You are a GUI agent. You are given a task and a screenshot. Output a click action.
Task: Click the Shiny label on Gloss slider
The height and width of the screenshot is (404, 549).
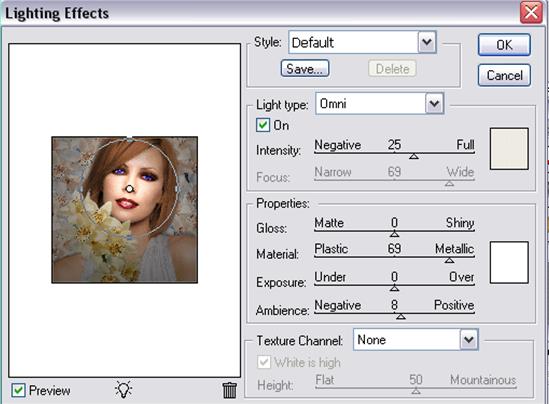[x=460, y=223]
